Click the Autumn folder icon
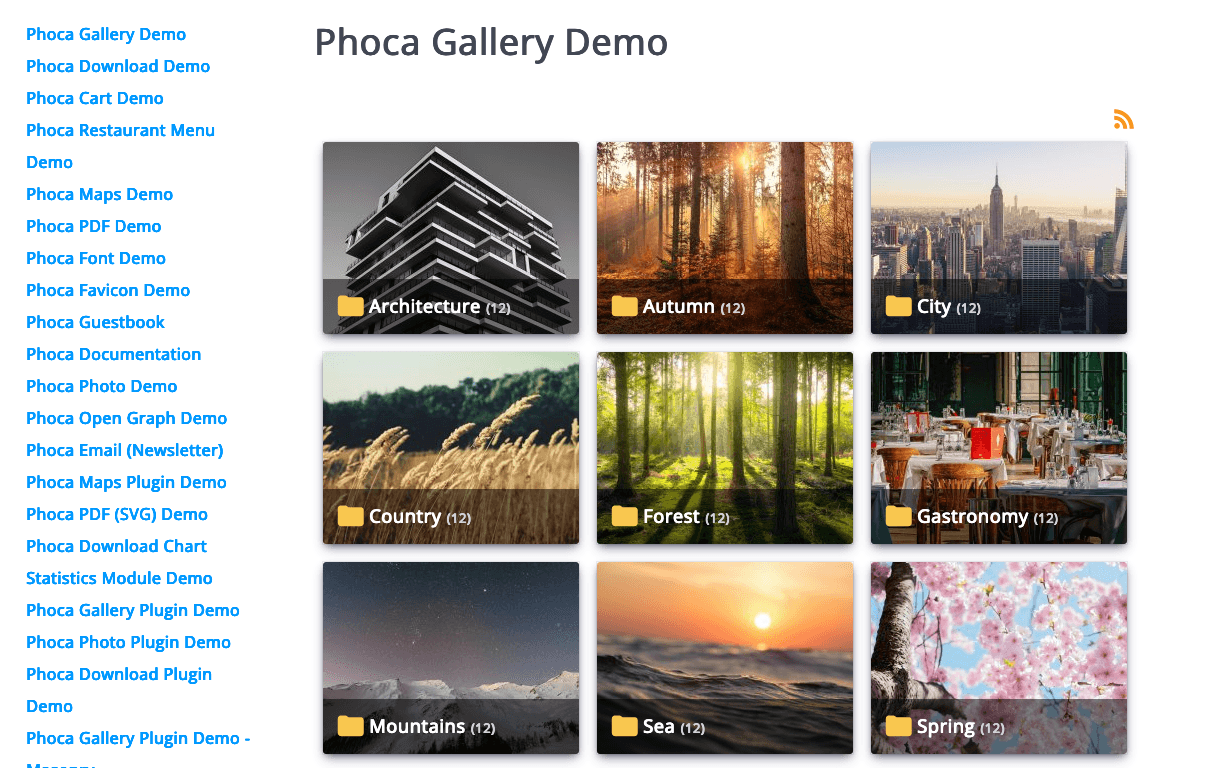The width and height of the screenshot is (1228, 768). 624,306
